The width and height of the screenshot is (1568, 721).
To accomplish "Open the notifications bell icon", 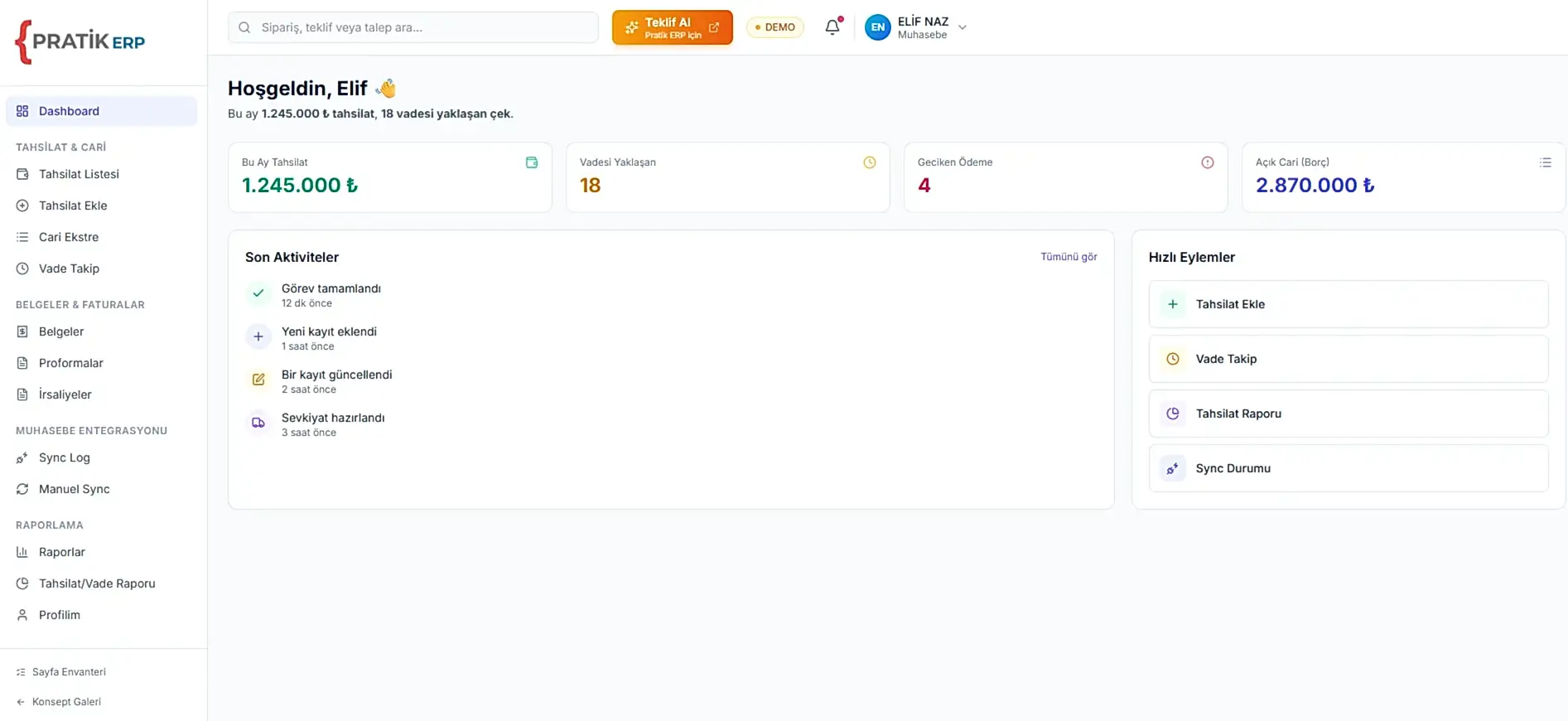I will click(x=832, y=27).
